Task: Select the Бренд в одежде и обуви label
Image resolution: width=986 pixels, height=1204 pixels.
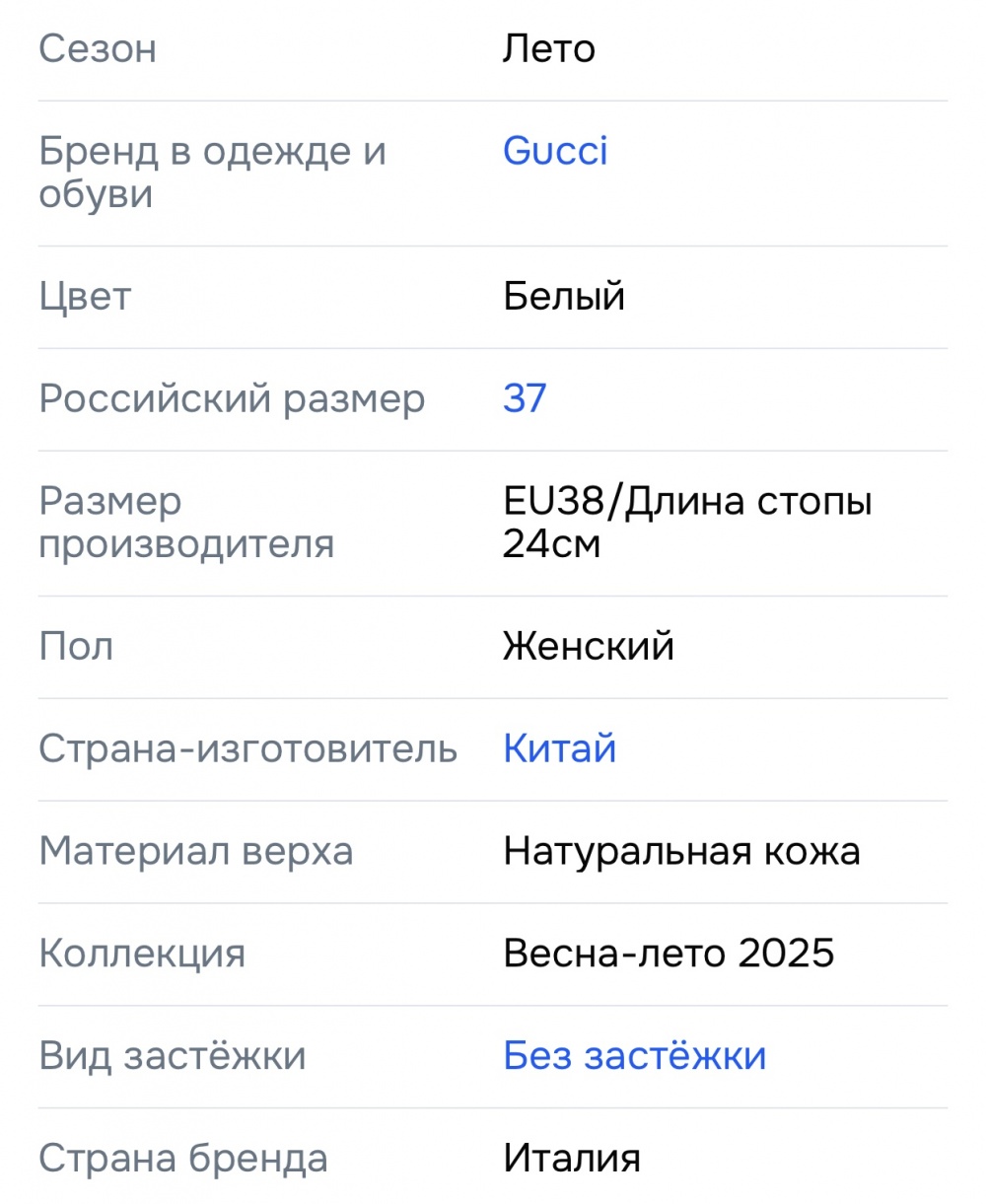Action: point(212,173)
